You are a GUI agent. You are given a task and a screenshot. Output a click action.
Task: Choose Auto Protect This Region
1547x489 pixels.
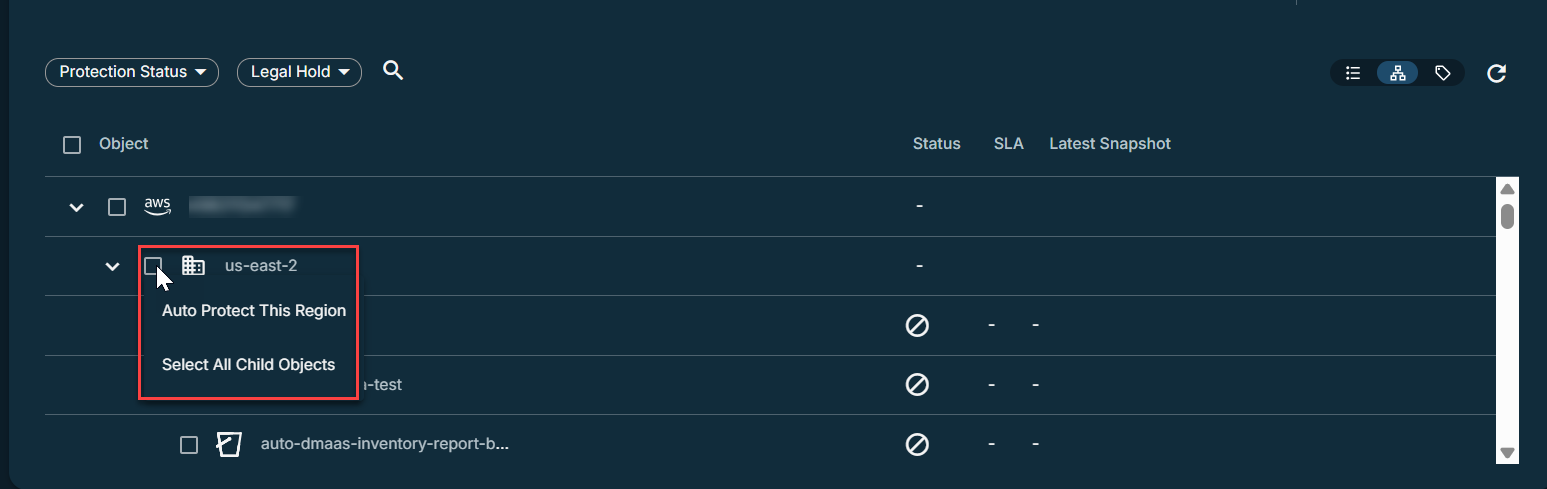pos(254,311)
